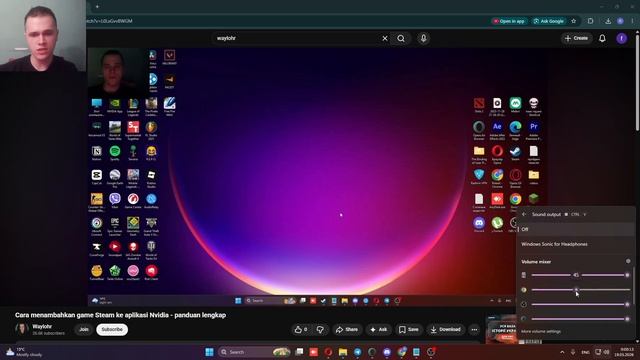Launch the Steam desktop icon
The width and height of the screenshot is (640, 360).
coord(515,153)
